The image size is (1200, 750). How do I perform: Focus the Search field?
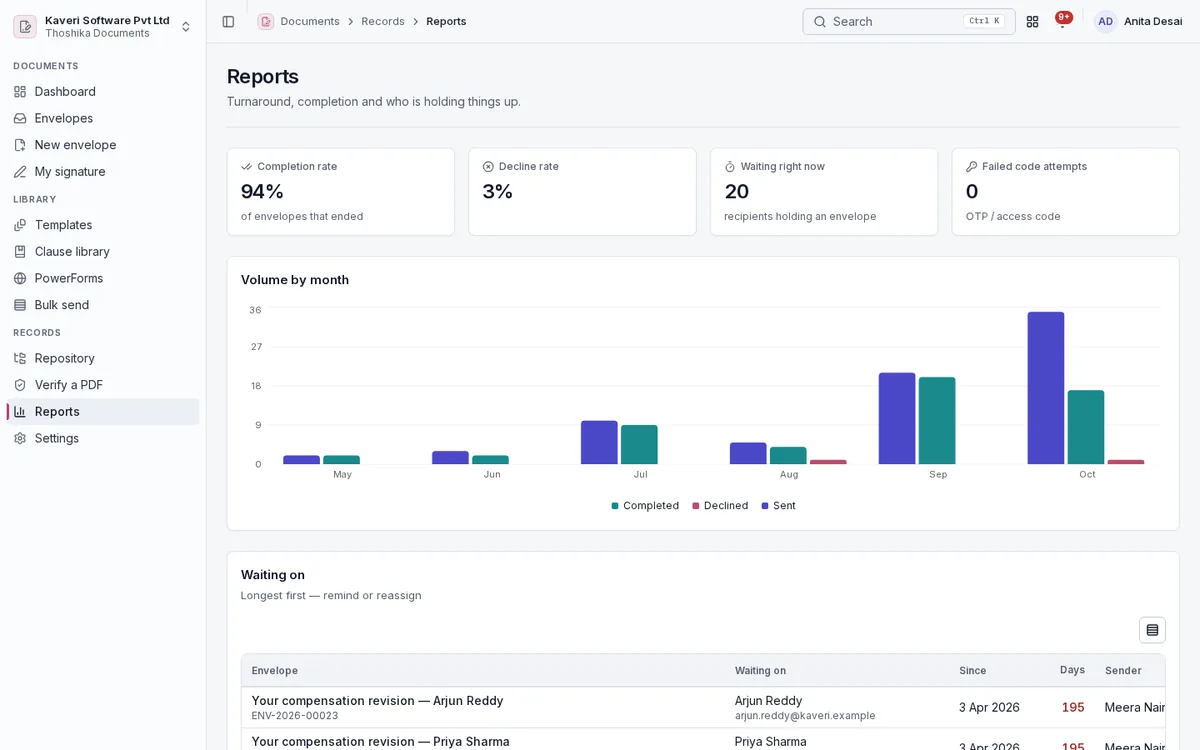(x=908, y=21)
